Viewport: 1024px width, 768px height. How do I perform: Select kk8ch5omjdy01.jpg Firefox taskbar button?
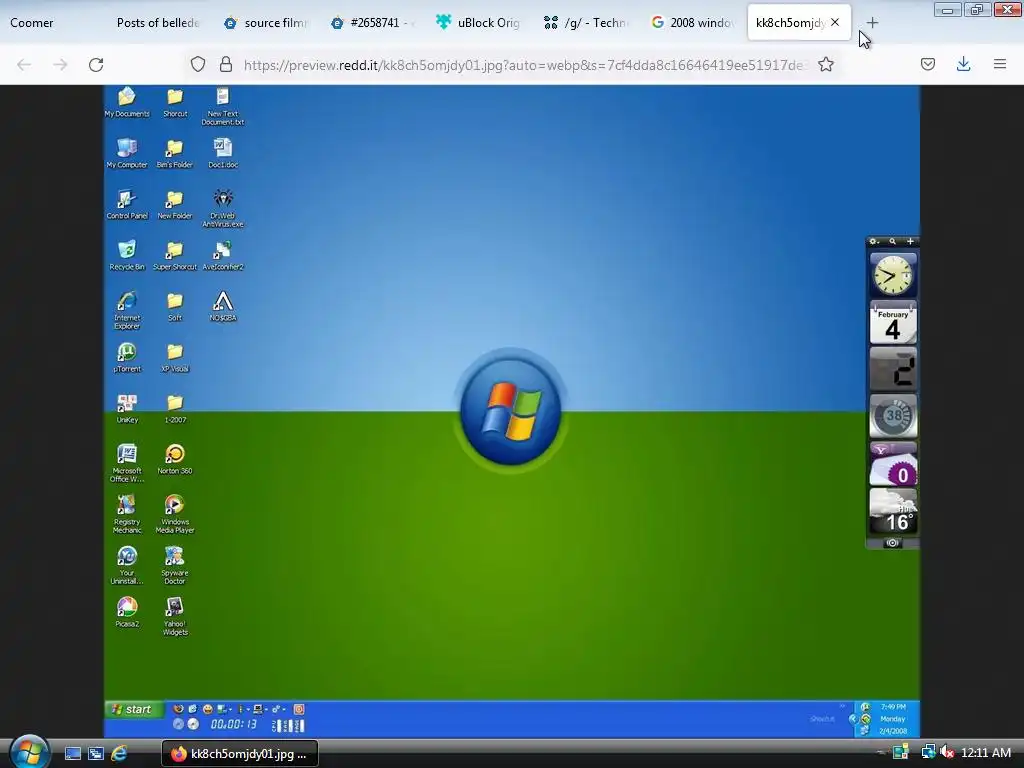coord(240,754)
